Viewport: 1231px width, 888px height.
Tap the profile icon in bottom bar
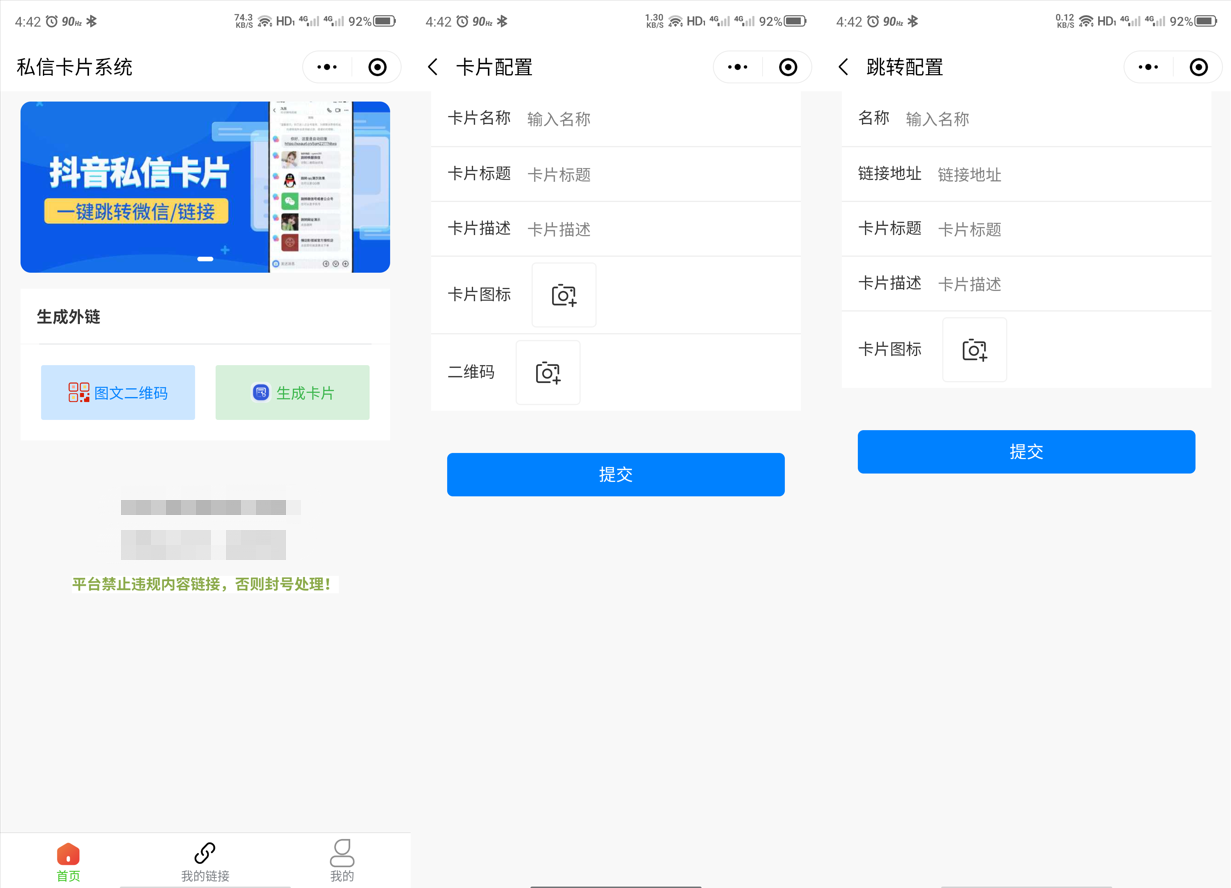342,852
